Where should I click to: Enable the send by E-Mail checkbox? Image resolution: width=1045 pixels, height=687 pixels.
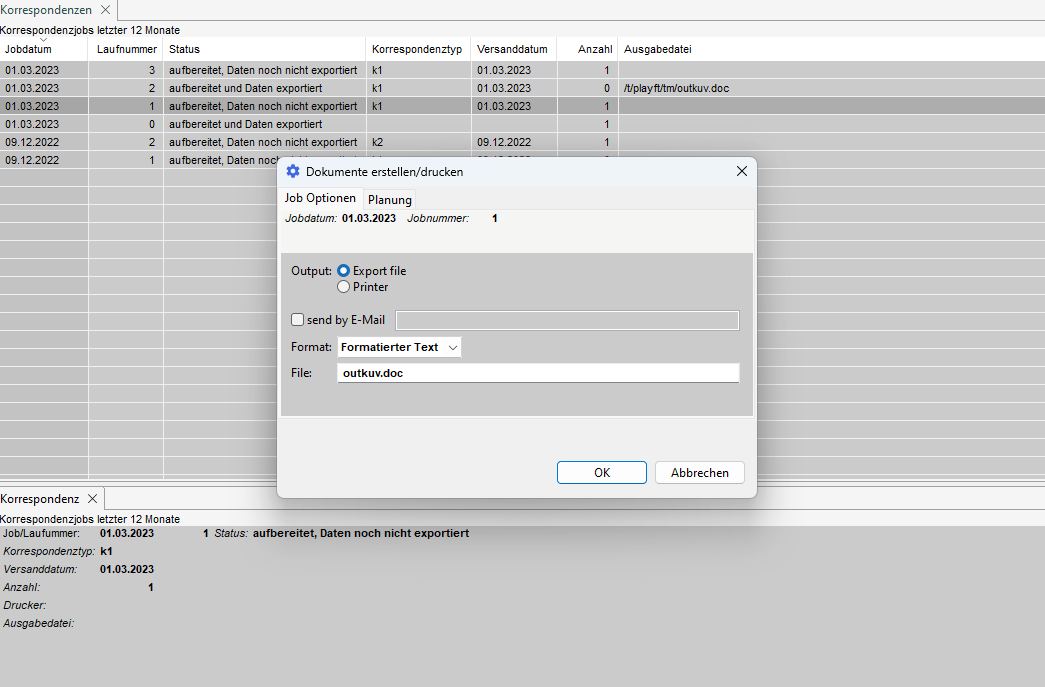tap(297, 320)
